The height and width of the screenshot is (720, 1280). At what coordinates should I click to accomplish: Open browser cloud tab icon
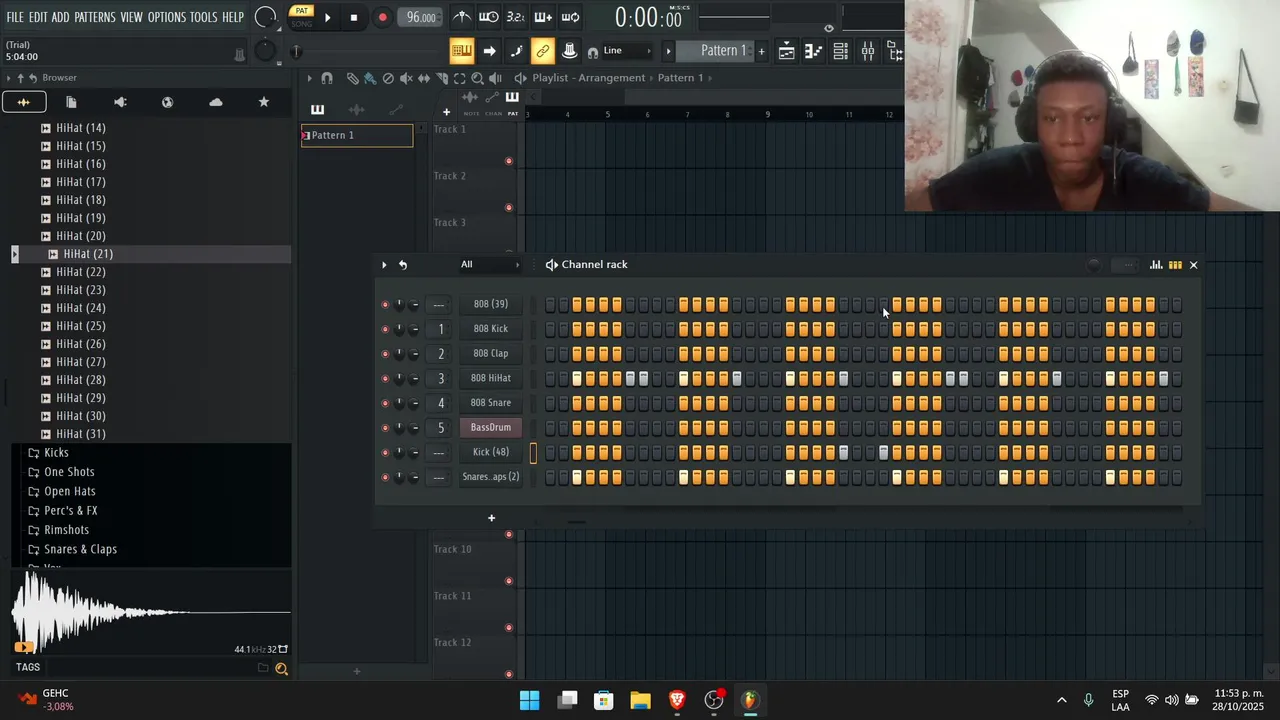coord(216,102)
